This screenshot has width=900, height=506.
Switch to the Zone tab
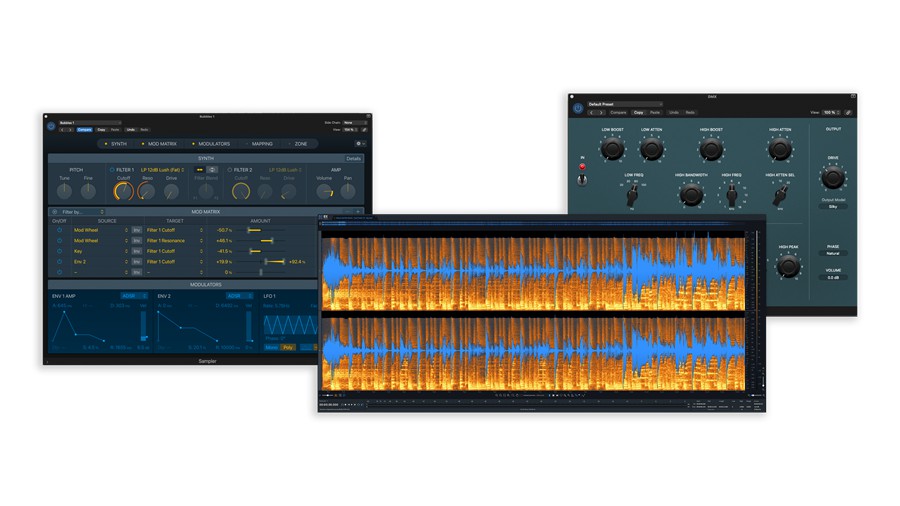point(300,144)
